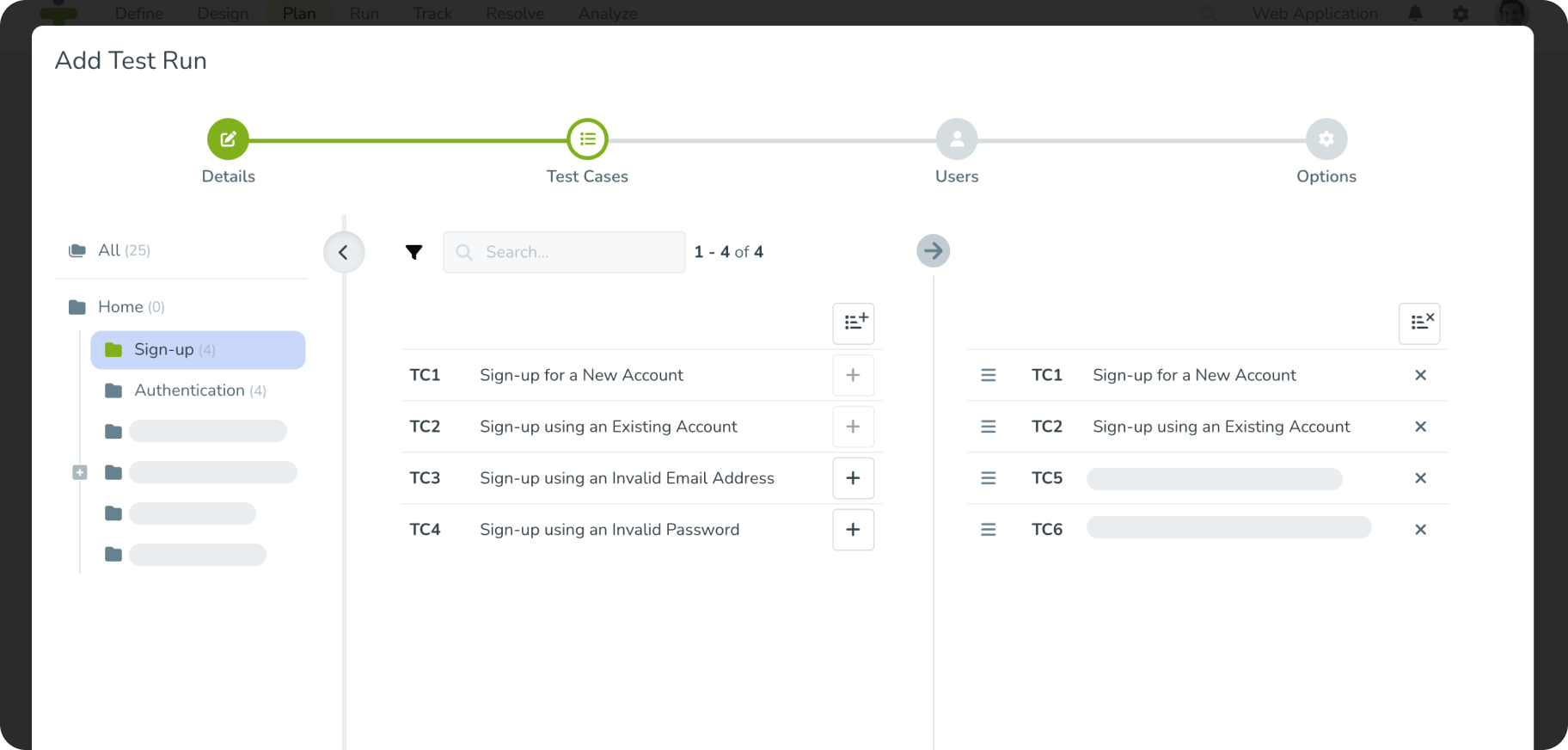Click the test case Search field
The image size is (1568, 750).
click(564, 252)
